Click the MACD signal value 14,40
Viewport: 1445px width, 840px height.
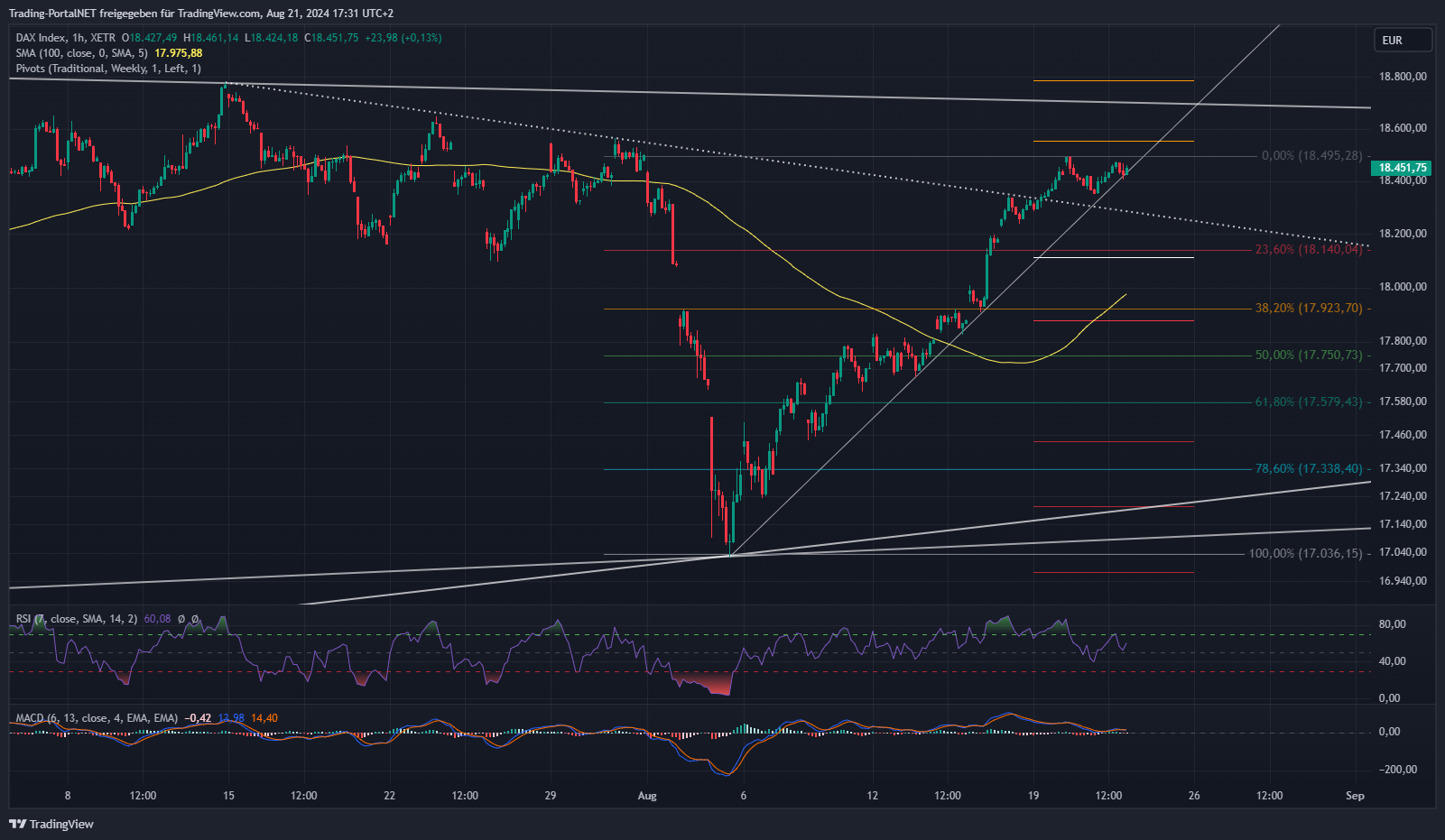264,718
